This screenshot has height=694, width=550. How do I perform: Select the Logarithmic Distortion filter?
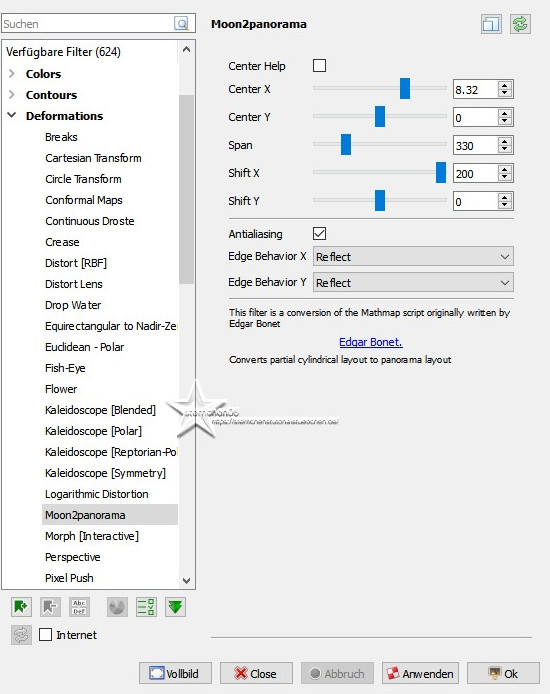pyautogui.click(x=96, y=494)
